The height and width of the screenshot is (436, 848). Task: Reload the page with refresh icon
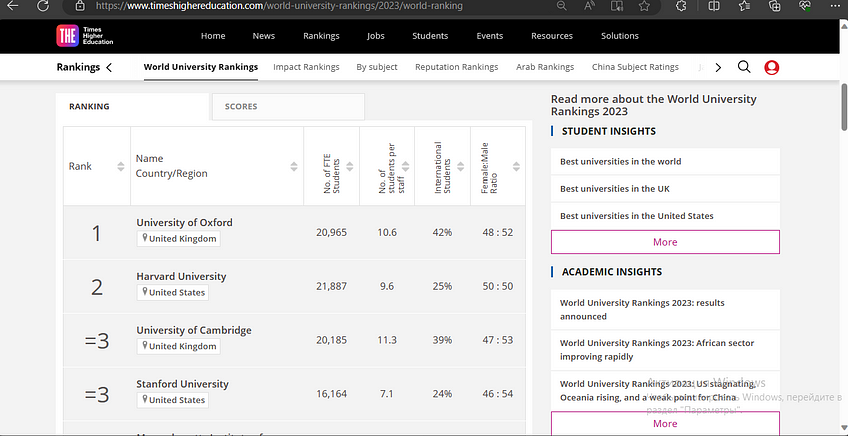point(43,5)
